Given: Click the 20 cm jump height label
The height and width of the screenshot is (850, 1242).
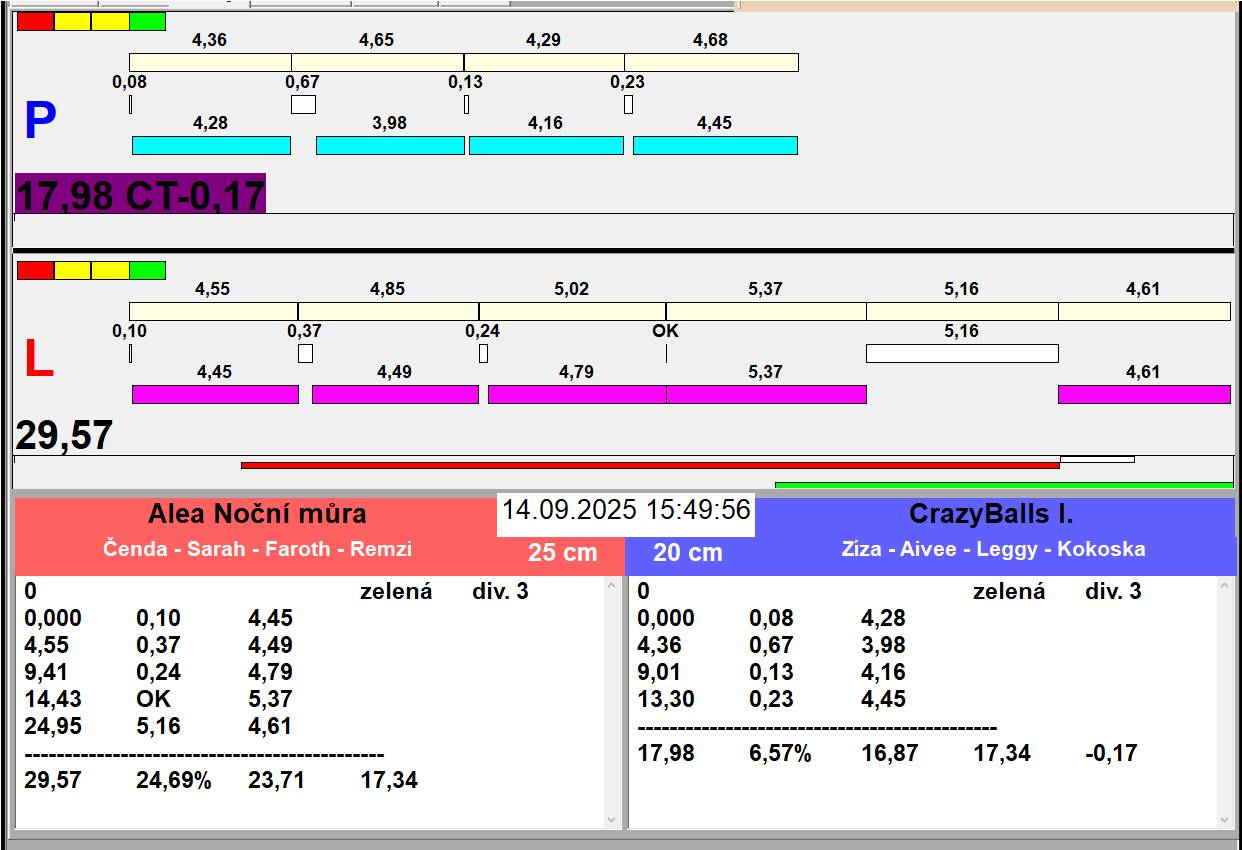Looking at the screenshot, I should point(687,552).
